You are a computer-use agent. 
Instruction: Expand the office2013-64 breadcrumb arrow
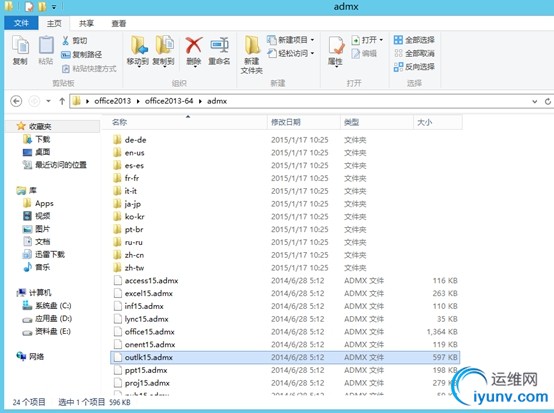click(x=200, y=101)
